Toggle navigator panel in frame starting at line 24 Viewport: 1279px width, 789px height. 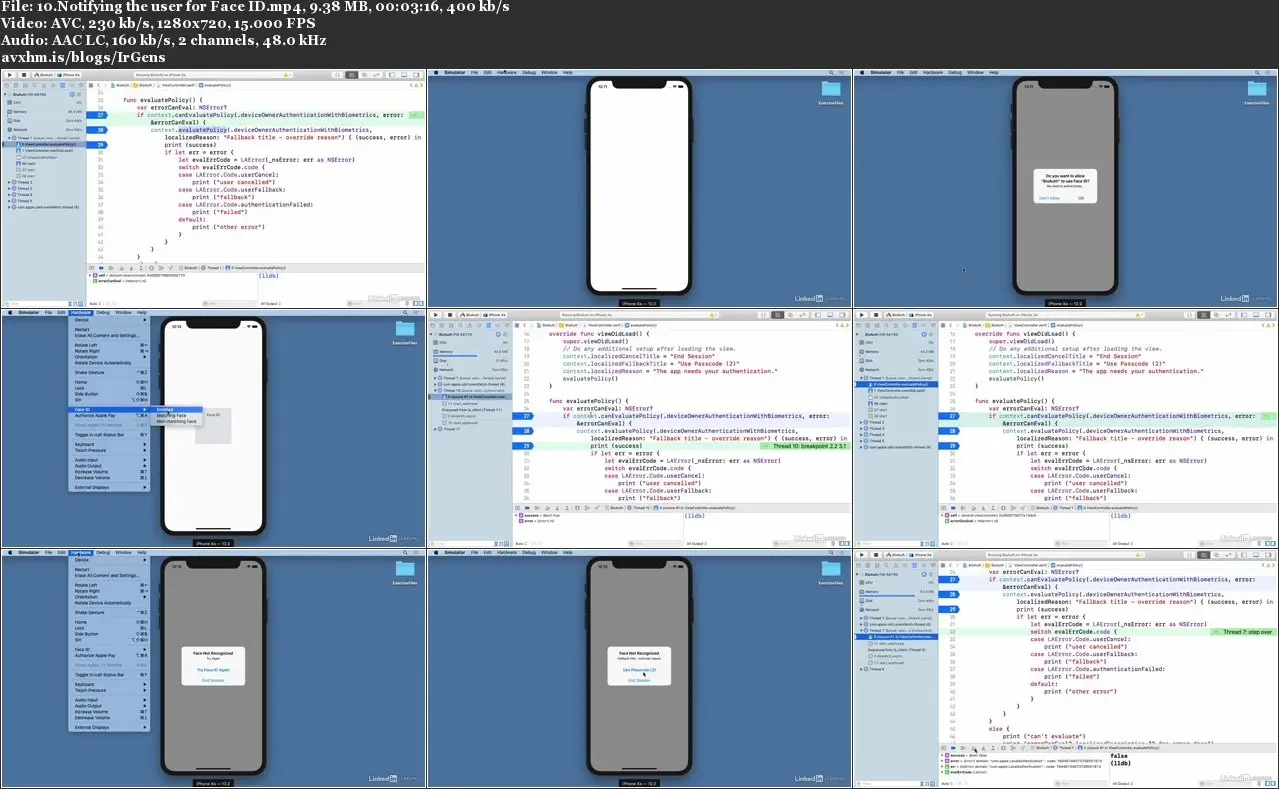pyautogui.click(x=392, y=75)
